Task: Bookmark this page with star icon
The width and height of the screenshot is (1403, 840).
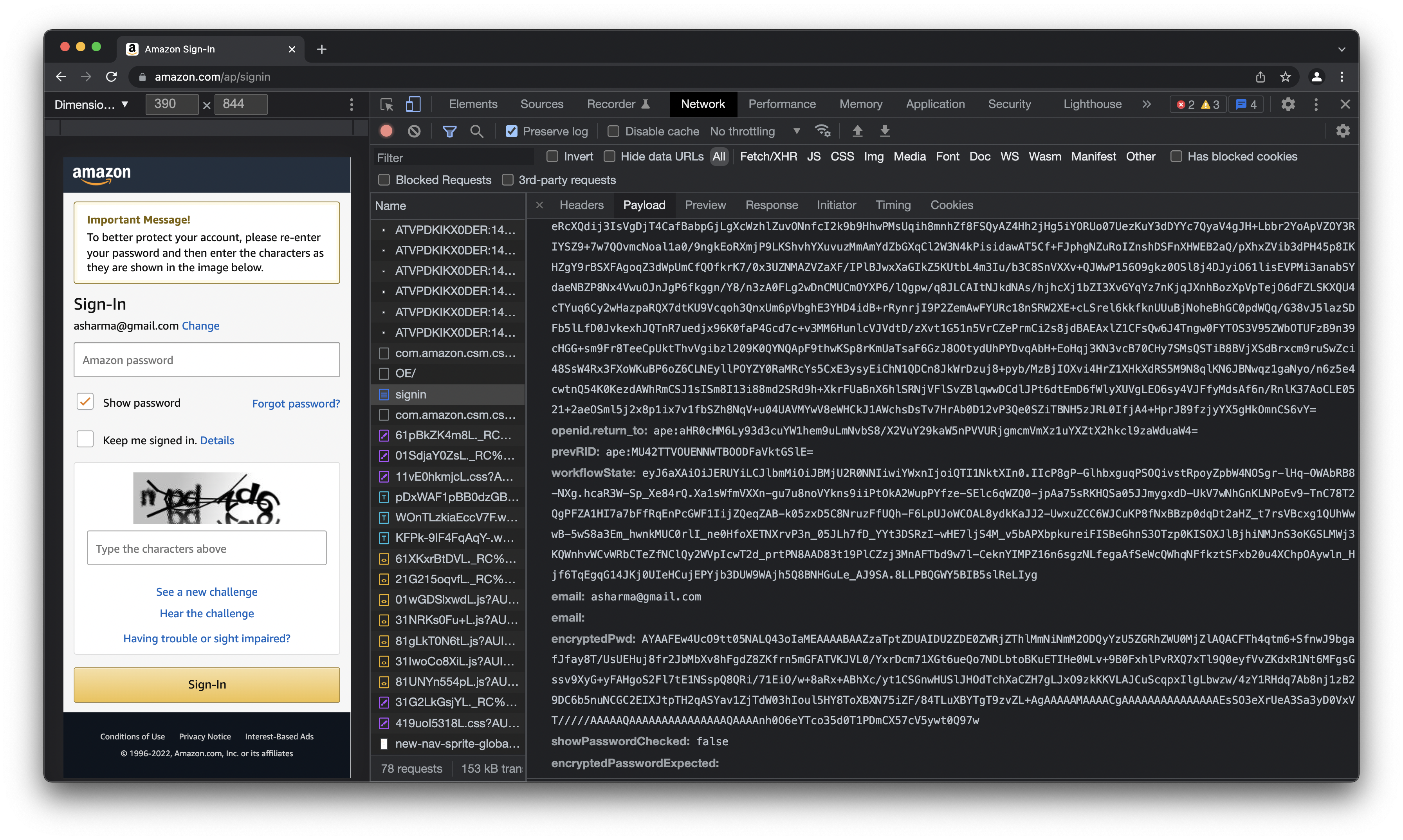Action: click(1285, 76)
